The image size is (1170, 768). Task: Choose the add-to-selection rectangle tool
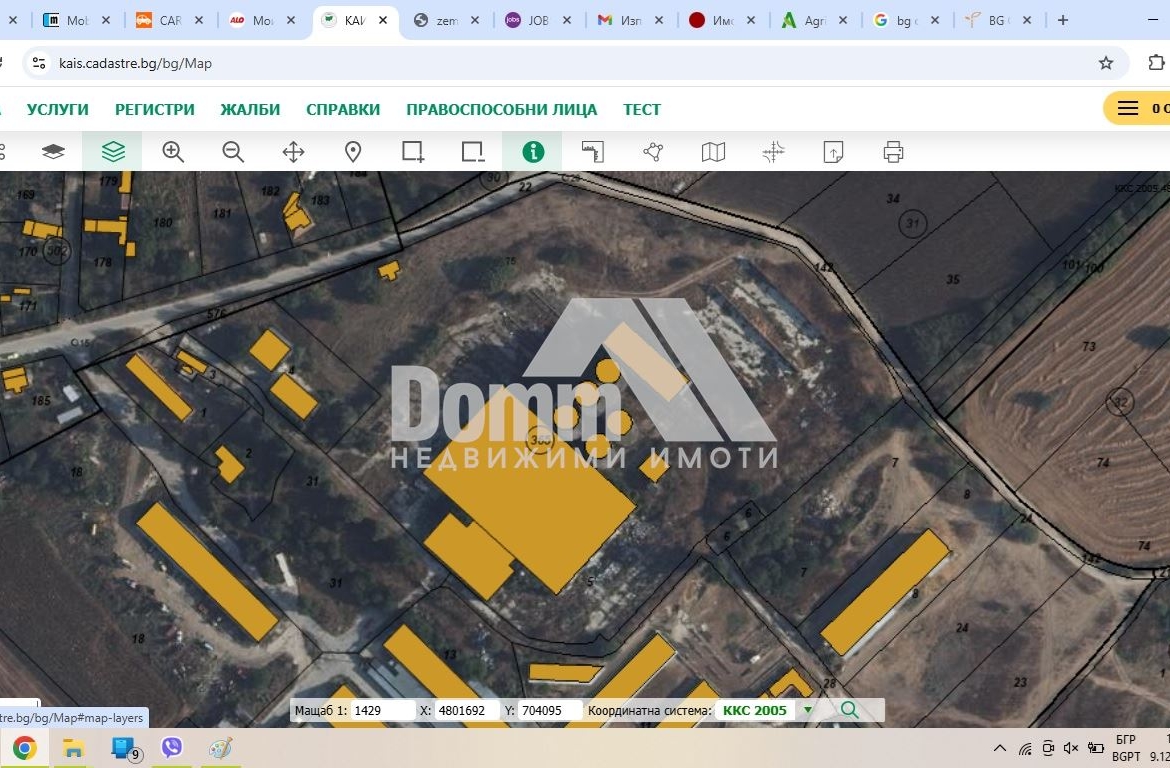(x=413, y=152)
